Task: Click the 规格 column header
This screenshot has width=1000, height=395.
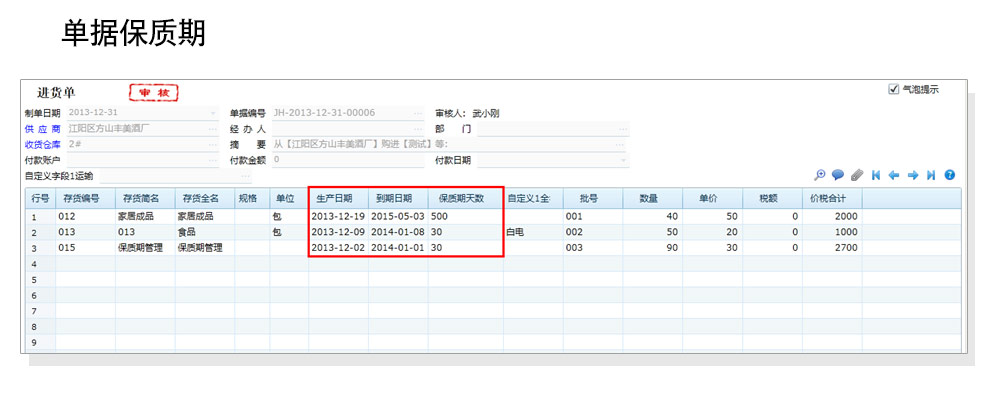Action: 252,198
